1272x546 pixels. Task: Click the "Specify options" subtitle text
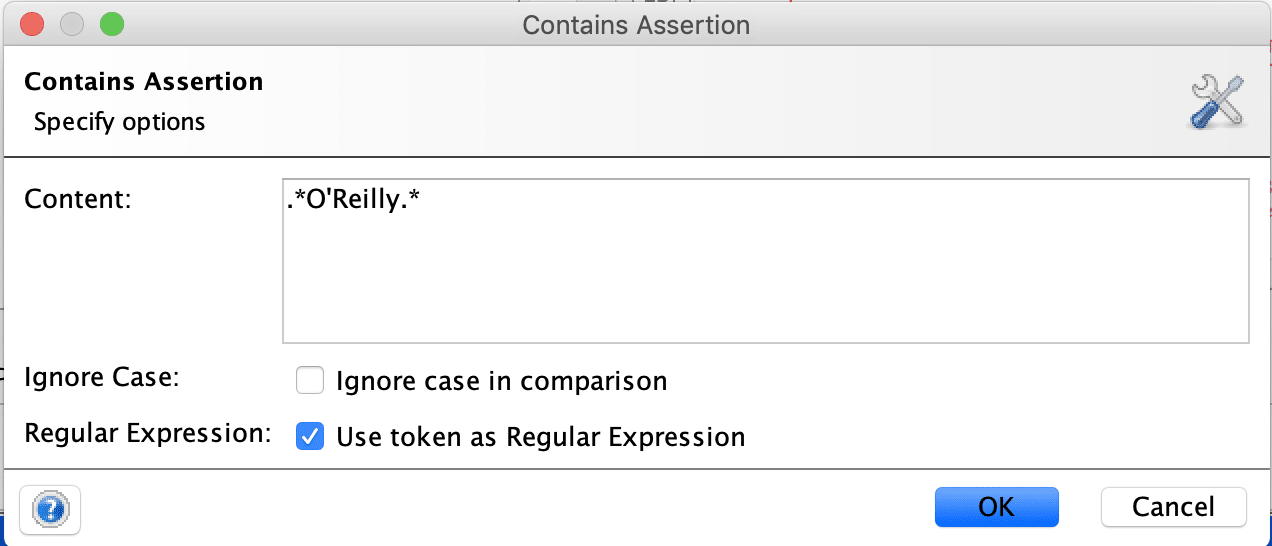coord(119,122)
